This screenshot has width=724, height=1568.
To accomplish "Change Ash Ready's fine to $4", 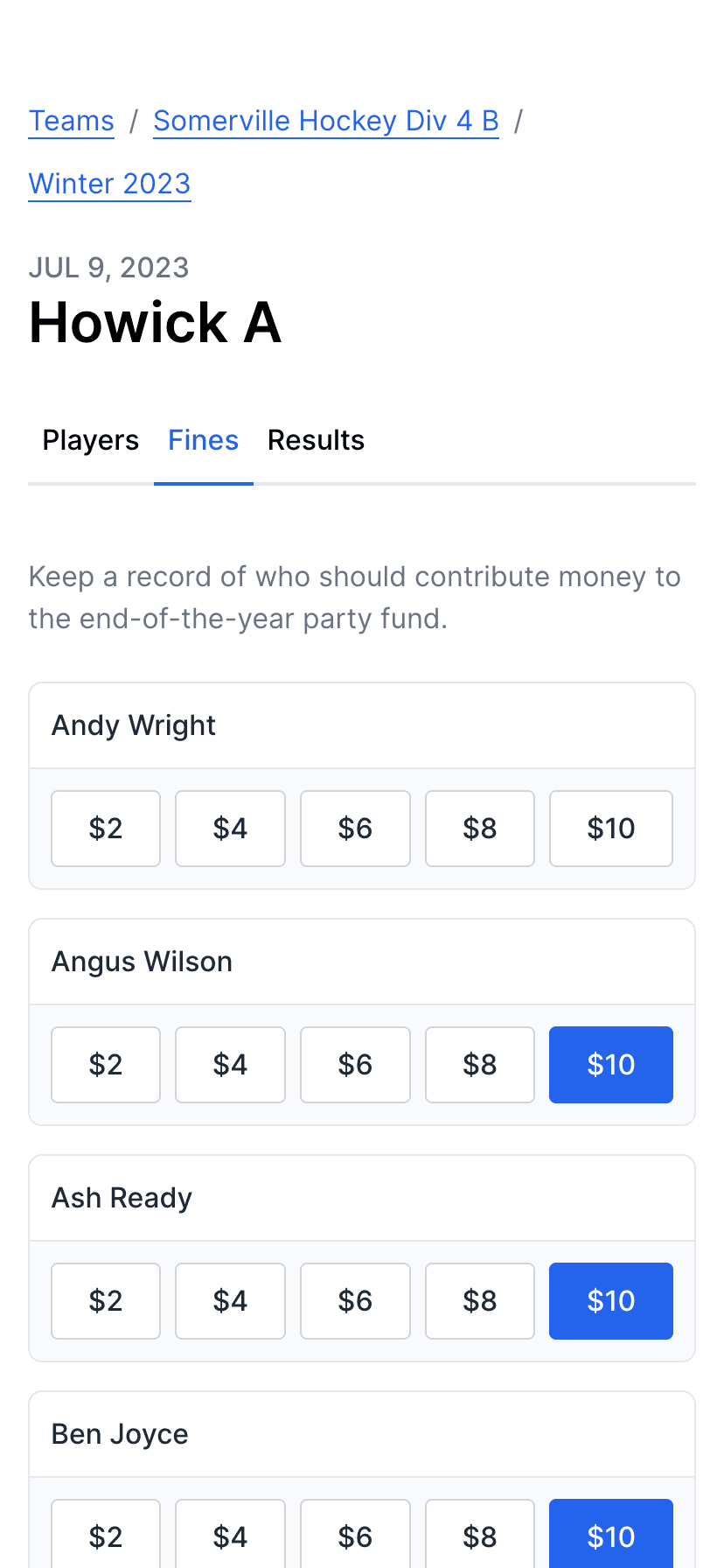I will tap(230, 1301).
